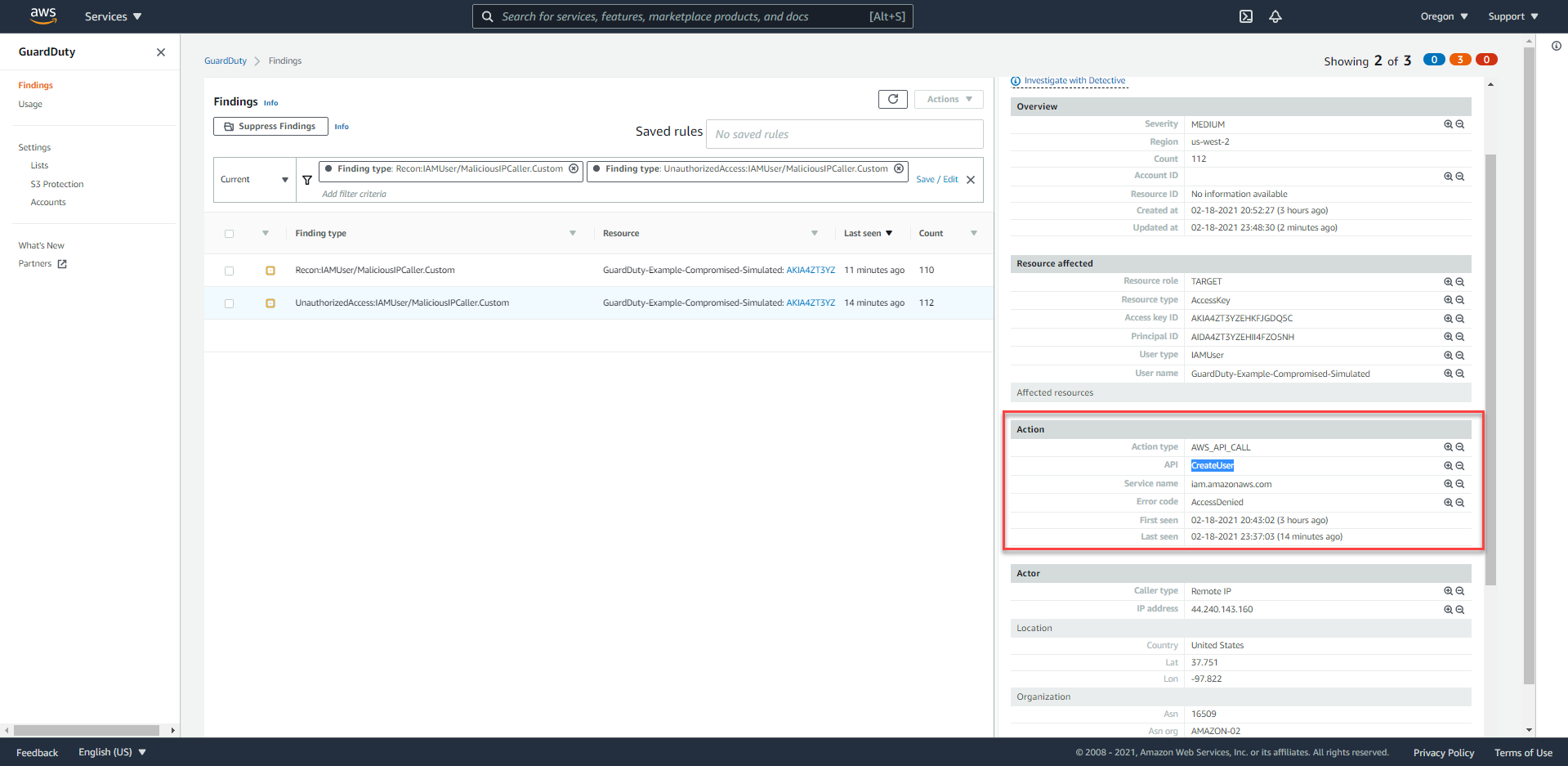Focus the AWS services search field
The width and height of the screenshot is (1568, 766).
point(693,16)
